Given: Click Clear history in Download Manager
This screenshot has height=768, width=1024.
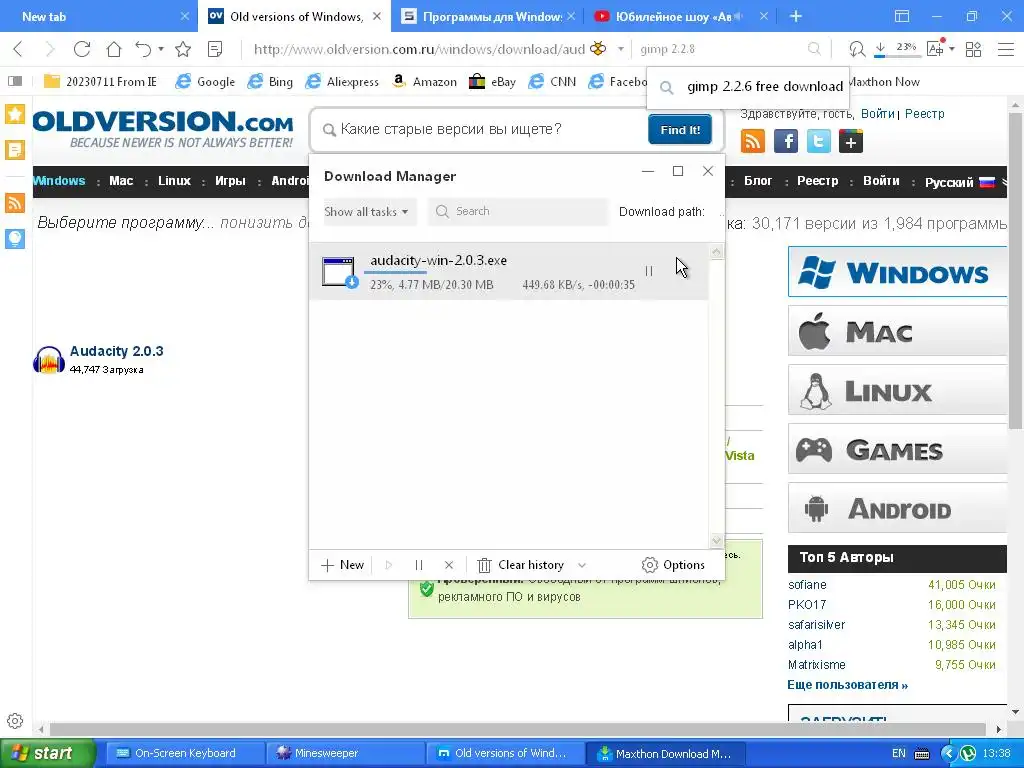Looking at the screenshot, I should (521, 566).
